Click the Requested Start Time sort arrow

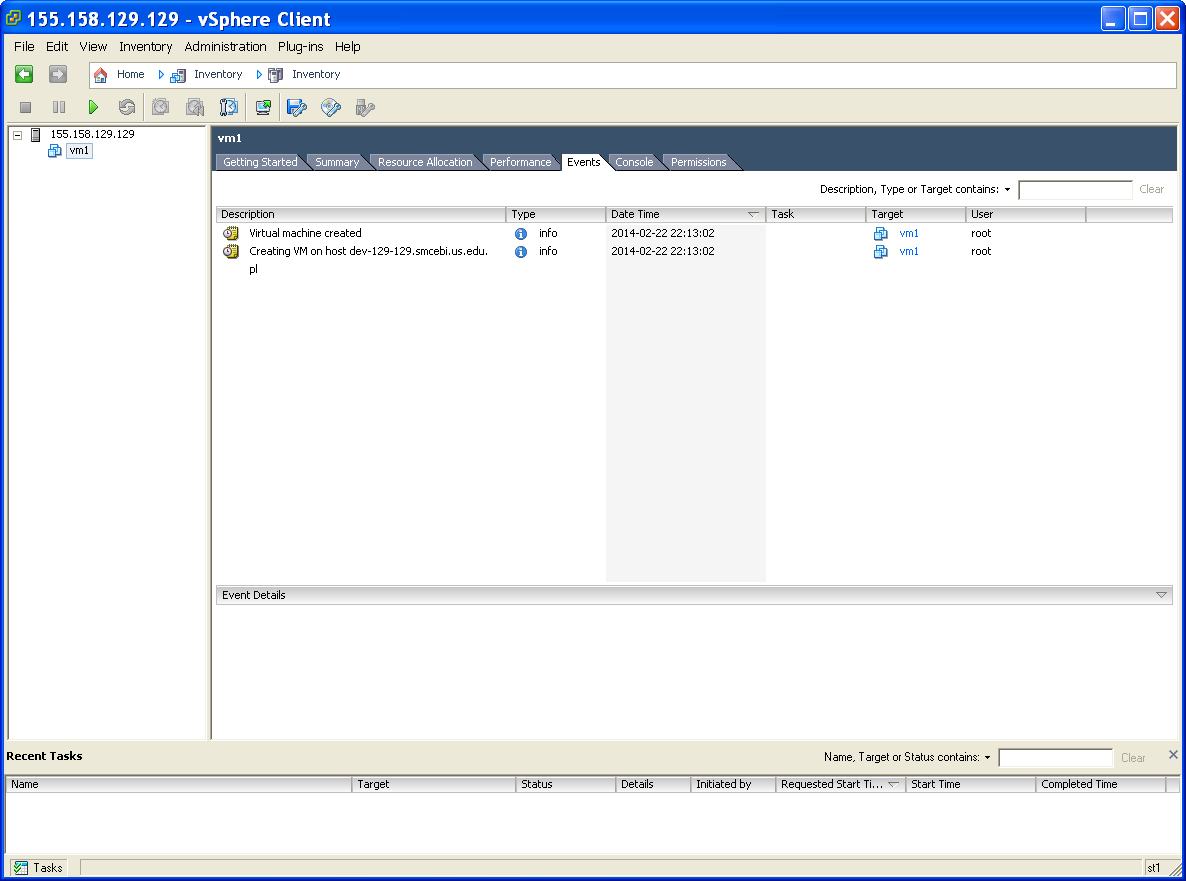point(893,785)
